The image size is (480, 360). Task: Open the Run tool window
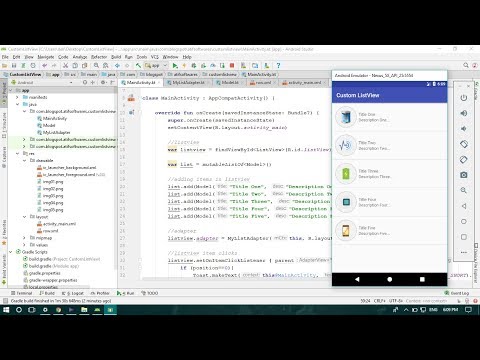126,293
